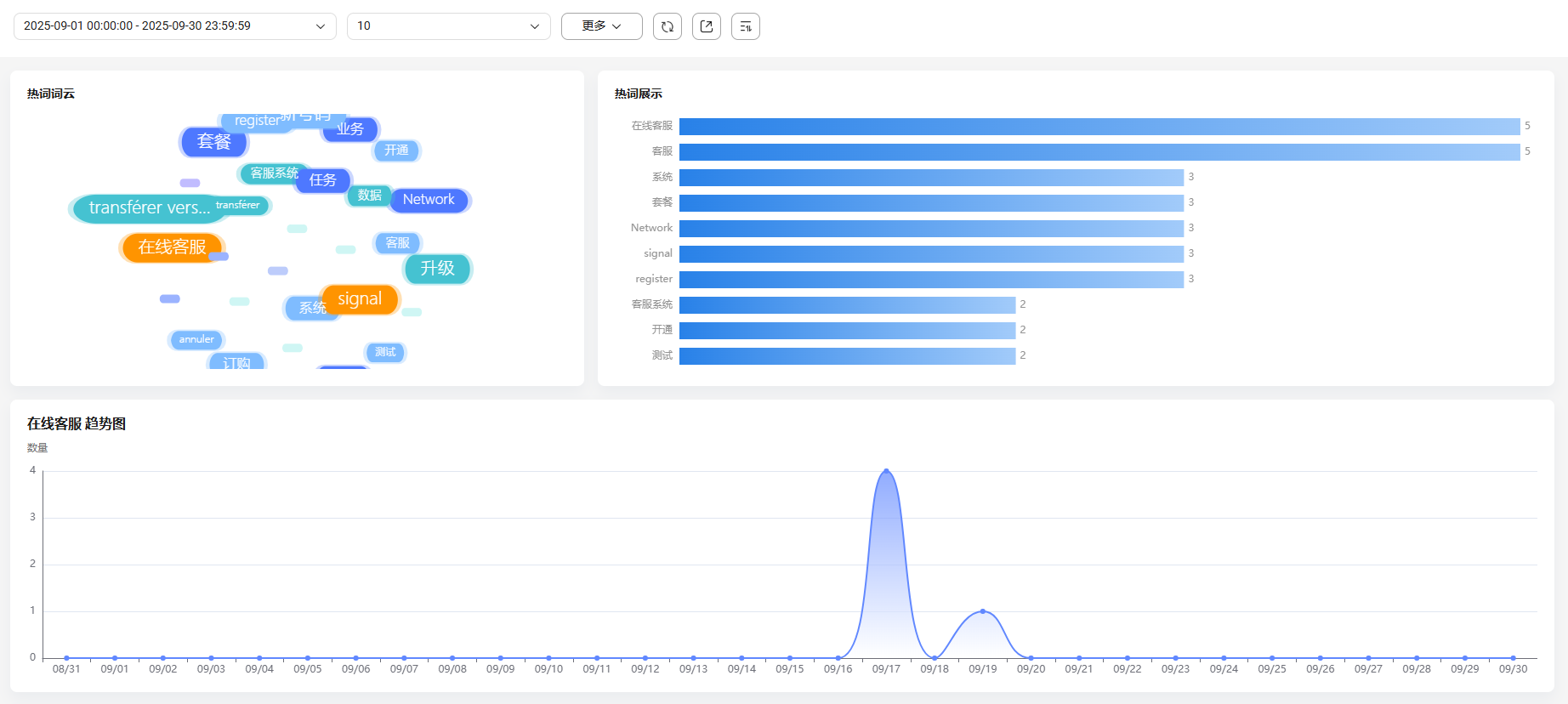Open the date range dropdown
The height and width of the screenshot is (704, 1568).
[175, 26]
